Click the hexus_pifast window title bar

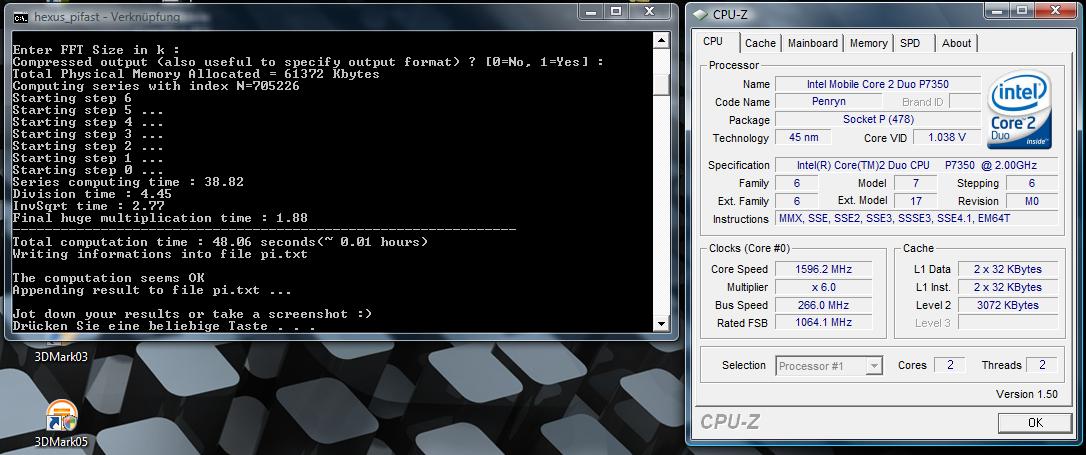tap(291, 17)
